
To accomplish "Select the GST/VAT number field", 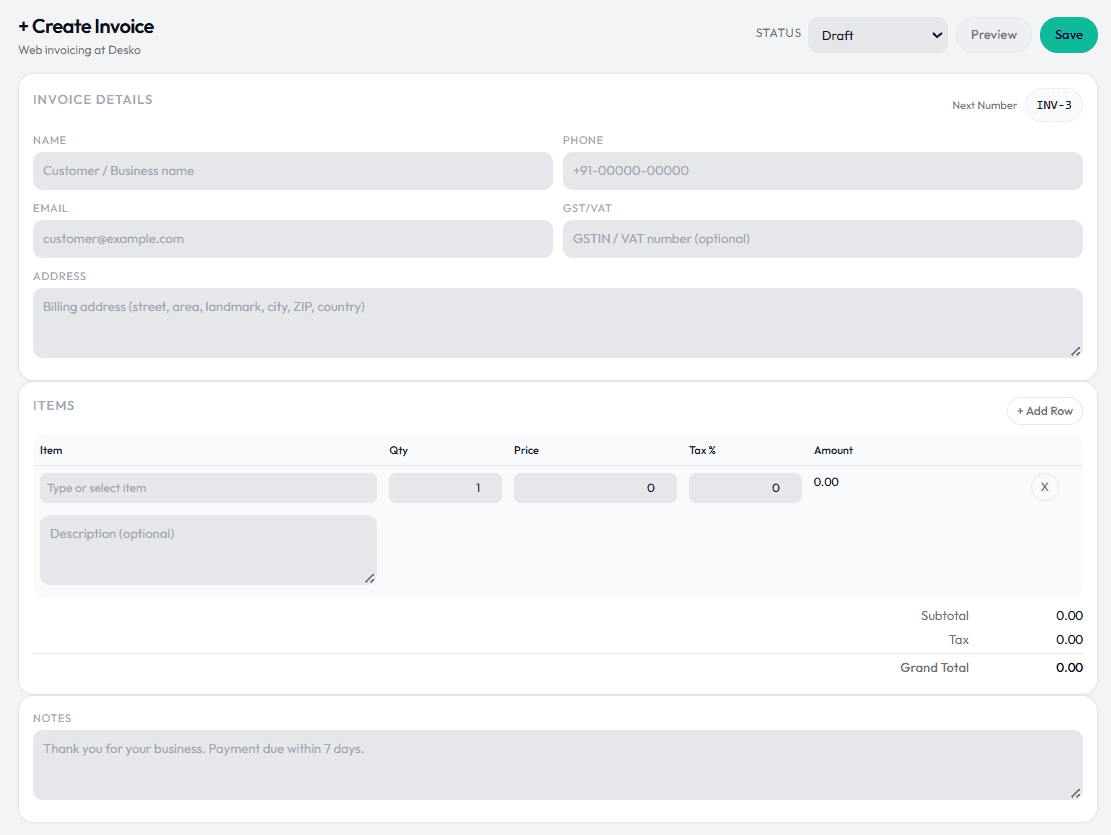I will (x=822, y=238).
